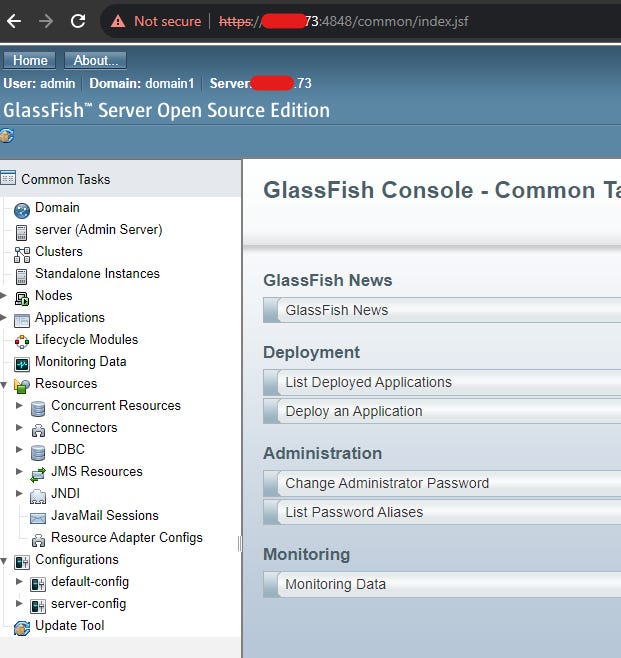
Task: Click the Clusters icon
Action: click(22, 255)
